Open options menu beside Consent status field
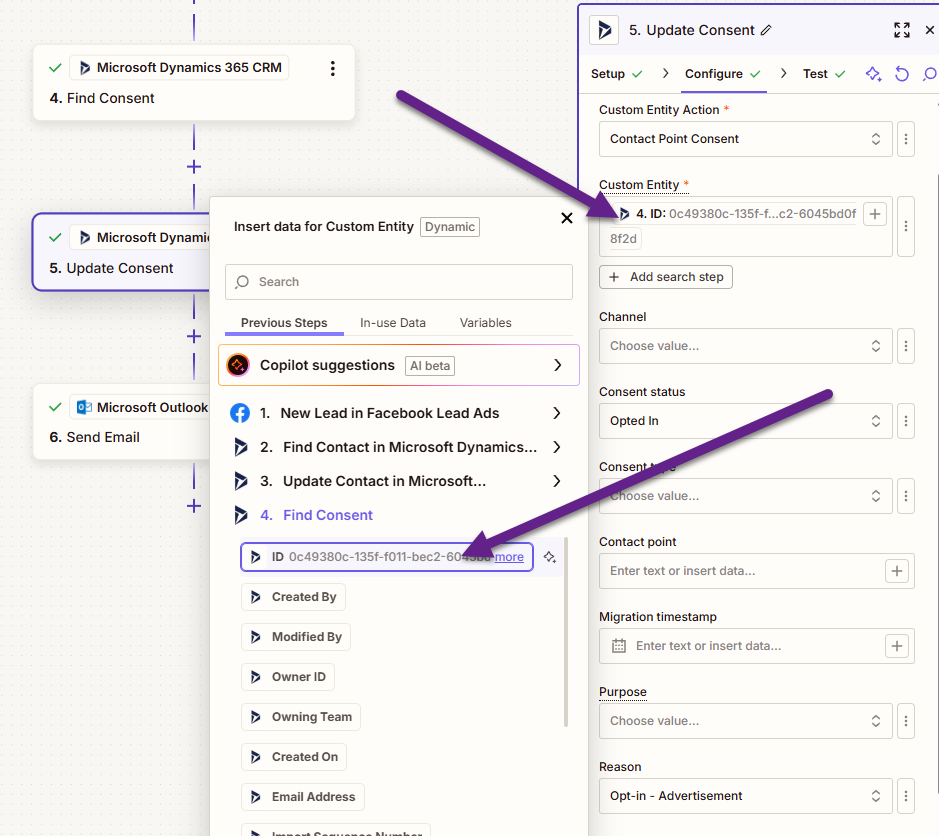The height and width of the screenshot is (836, 939). click(905, 421)
